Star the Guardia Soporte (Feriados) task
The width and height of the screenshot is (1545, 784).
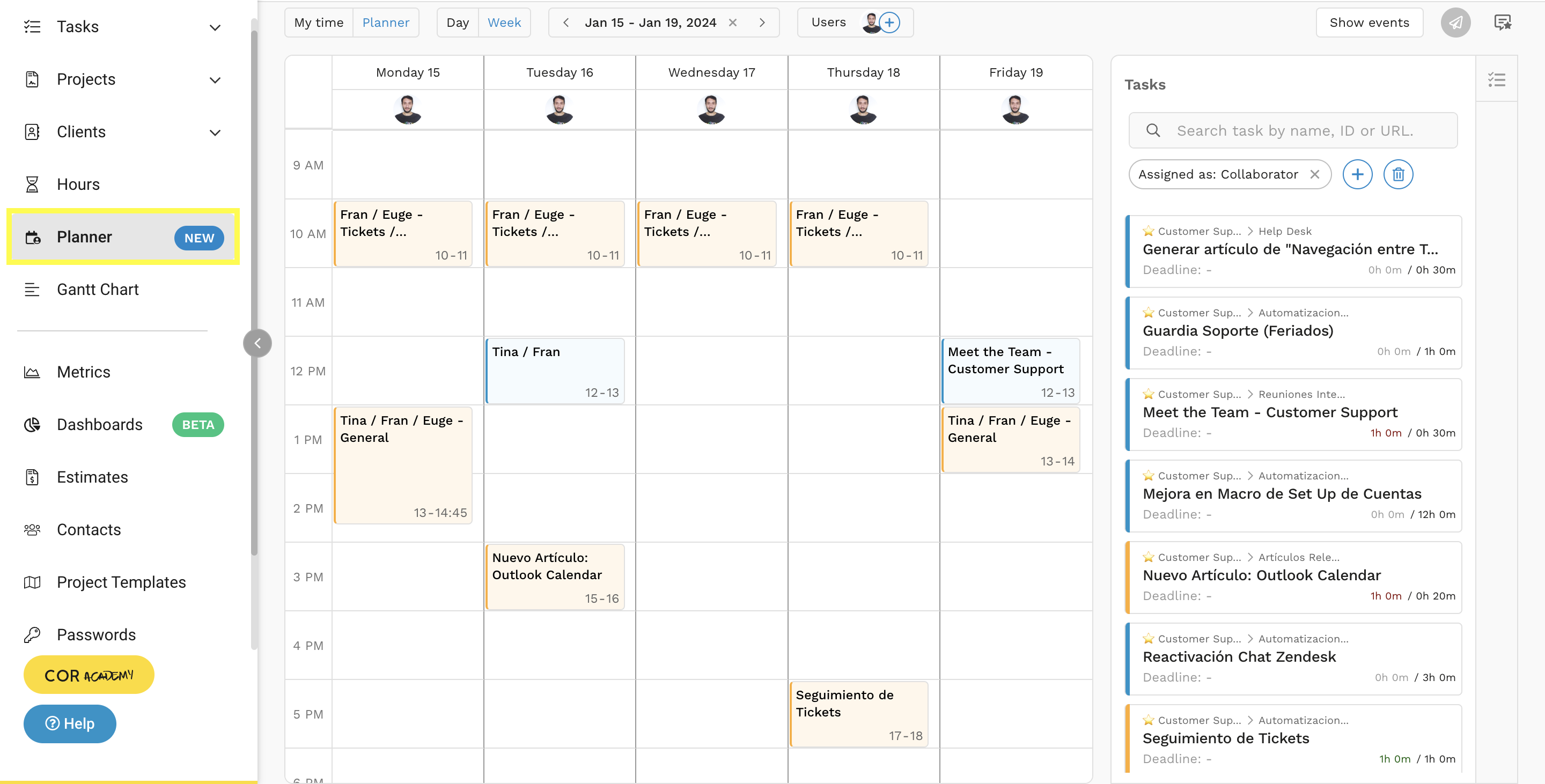(1148, 313)
